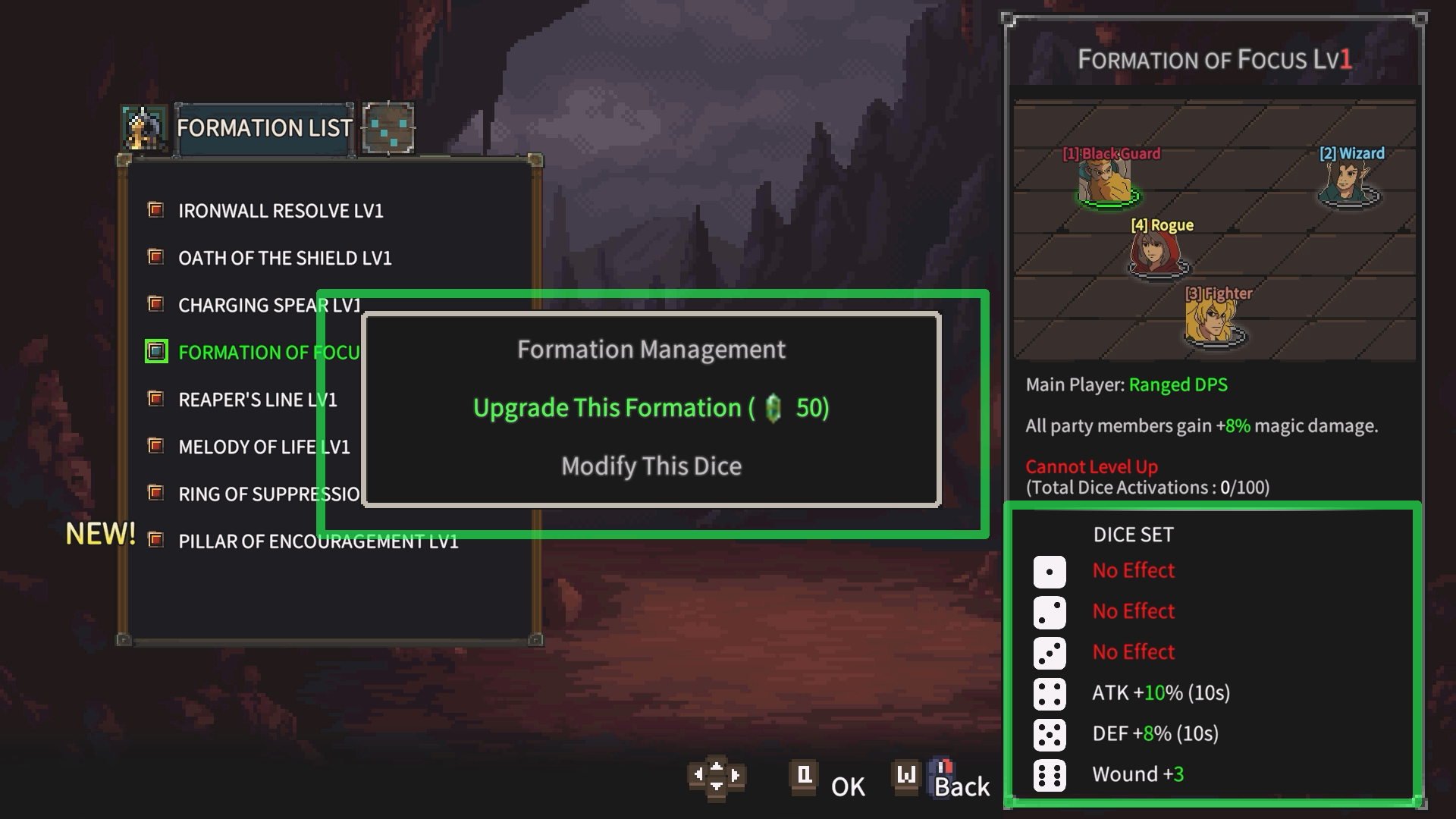The image size is (1456, 819).
Task: Choose Modify This Dice option
Action: pyautogui.click(x=651, y=466)
